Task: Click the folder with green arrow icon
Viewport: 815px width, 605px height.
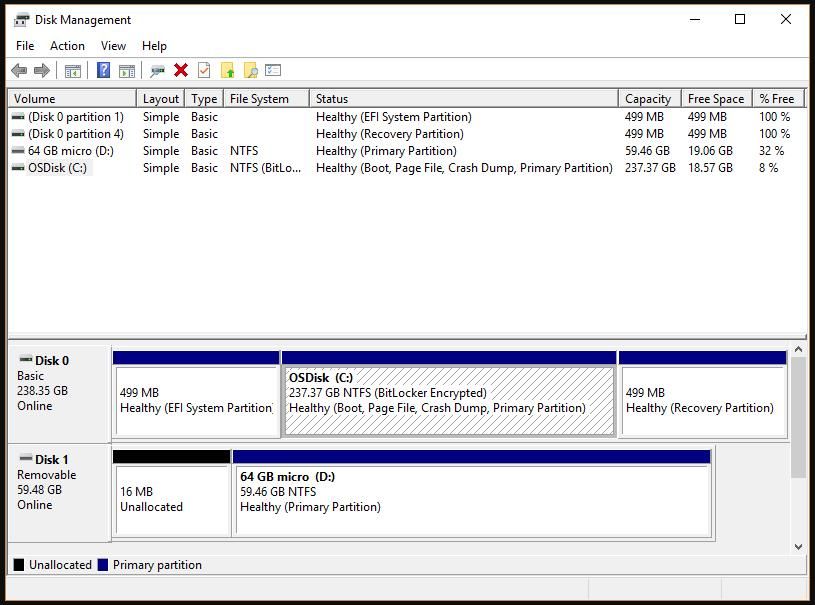Action: [227, 70]
